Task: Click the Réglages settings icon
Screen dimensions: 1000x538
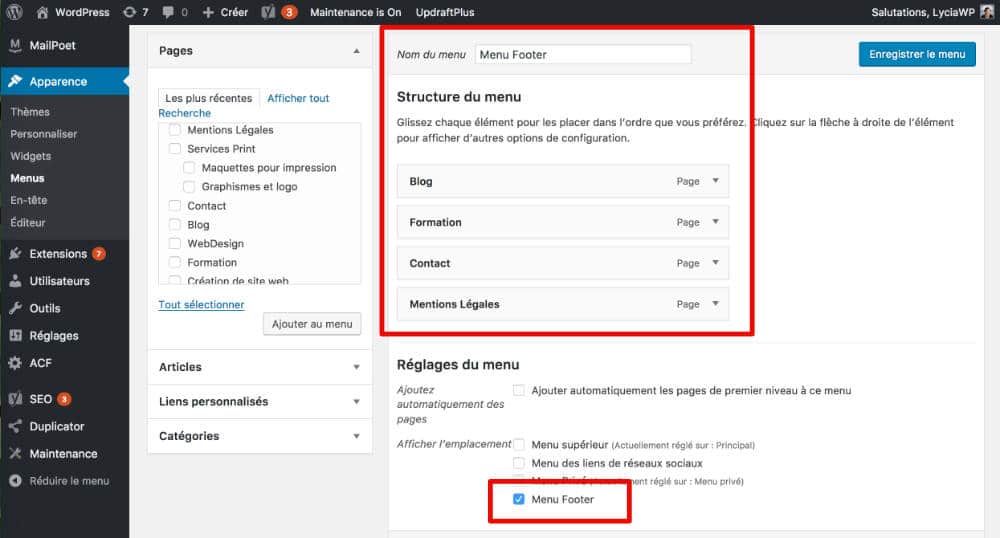Action: pos(15,336)
